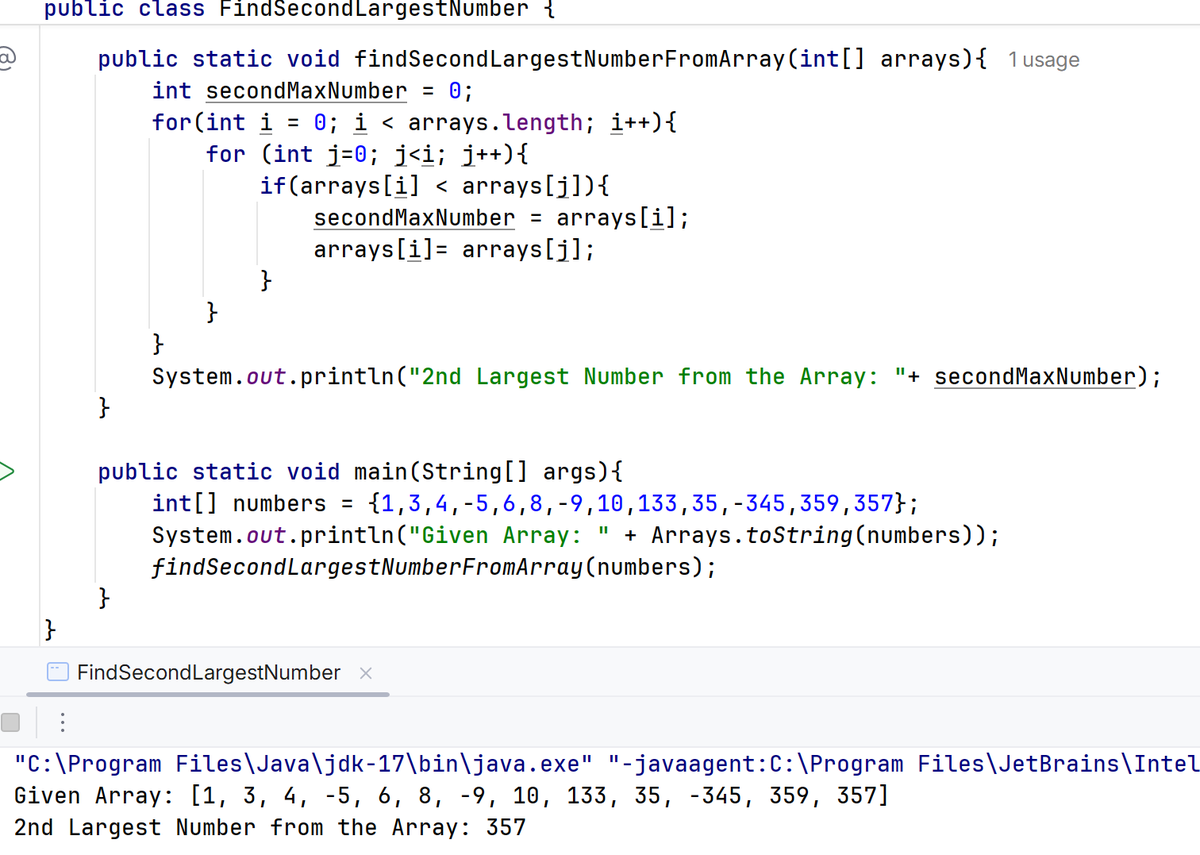Click 'int secondMaxNumber = 0;' line

[x=312, y=91]
